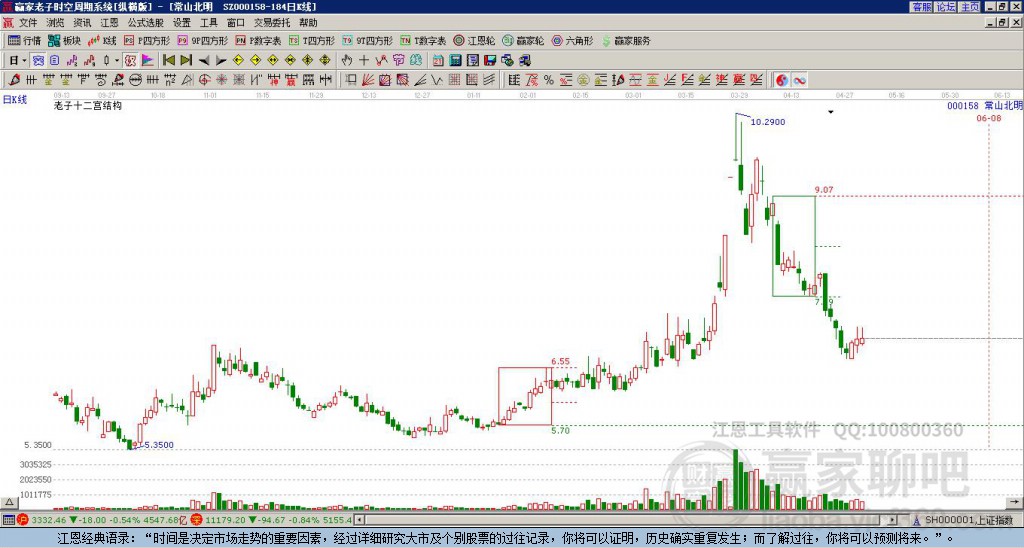Image resolution: width=1024 pixels, height=548 pixels.
Task: Toggle the first highlighted chart-mode icon after 日
Action: tap(39, 61)
